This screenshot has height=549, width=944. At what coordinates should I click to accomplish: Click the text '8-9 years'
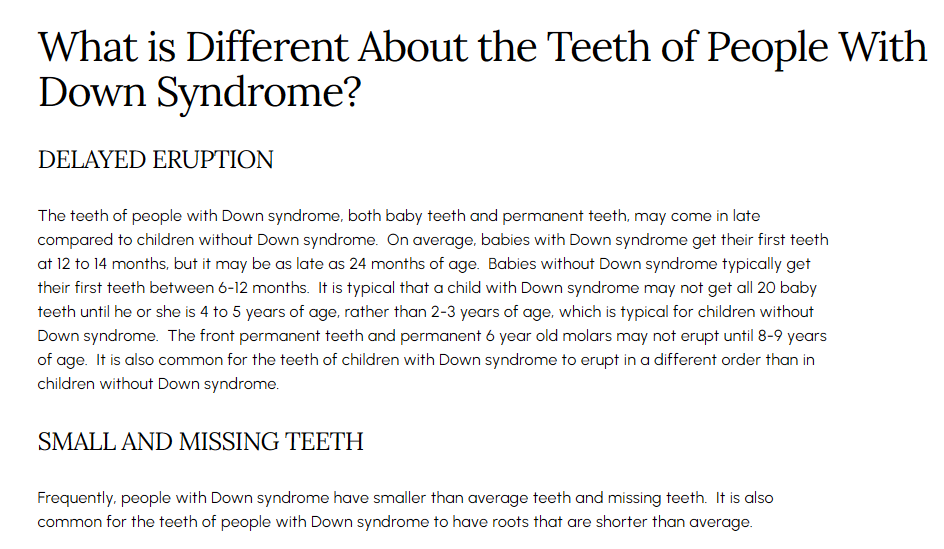tap(792, 336)
